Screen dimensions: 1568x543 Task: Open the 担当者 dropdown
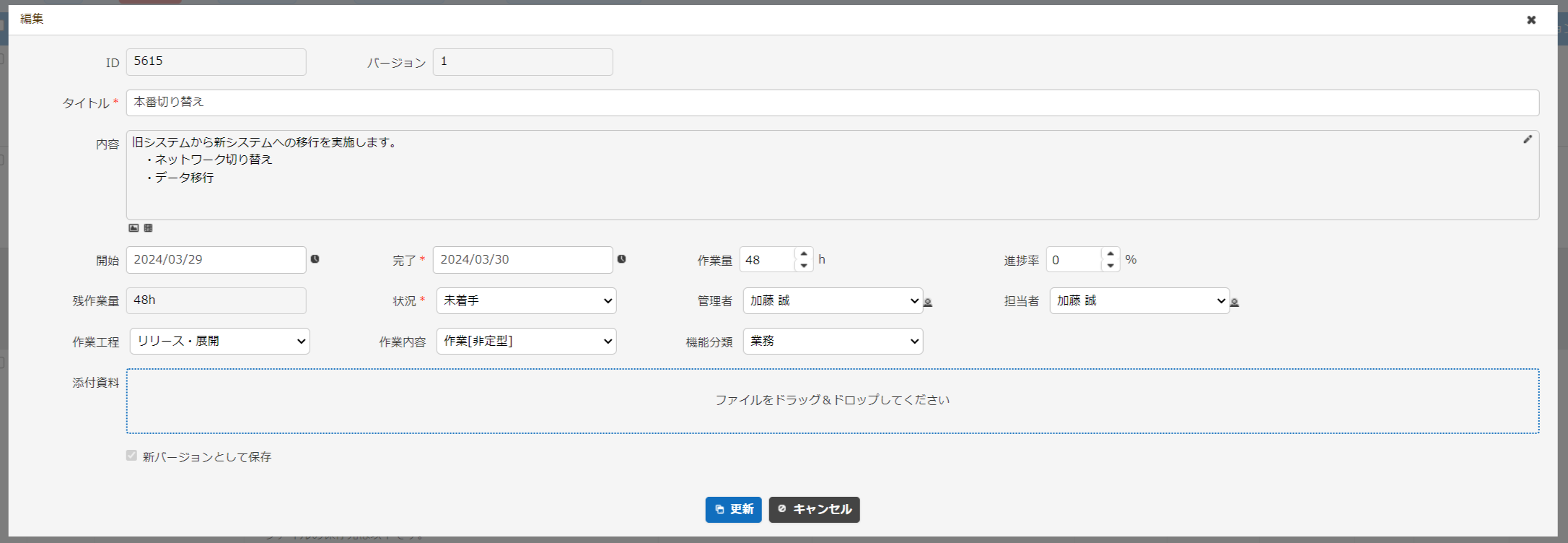1139,301
